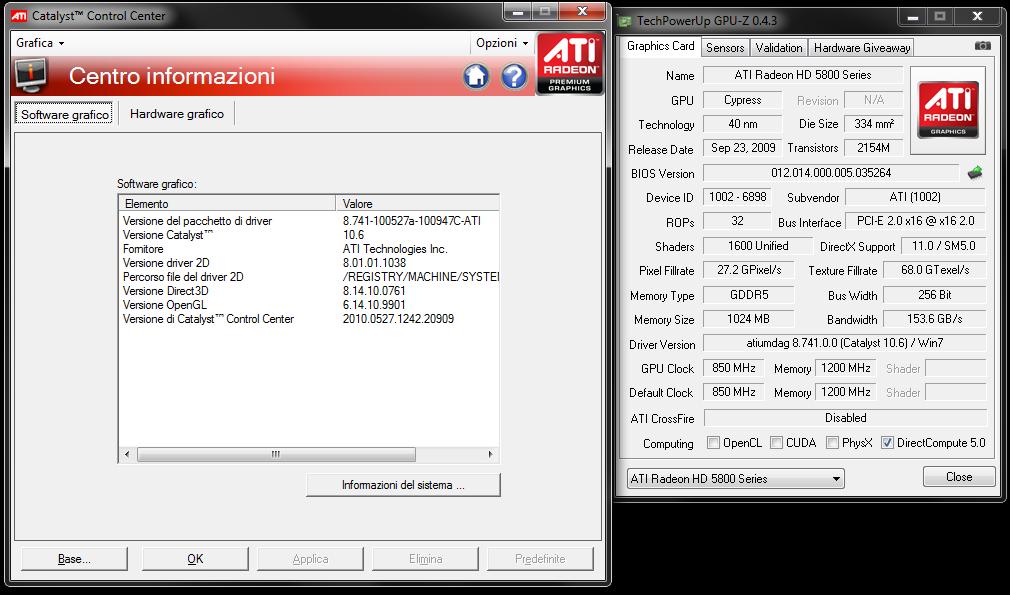Click the GPU field showing Cypress

pyautogui.click(x=743, y=100)
